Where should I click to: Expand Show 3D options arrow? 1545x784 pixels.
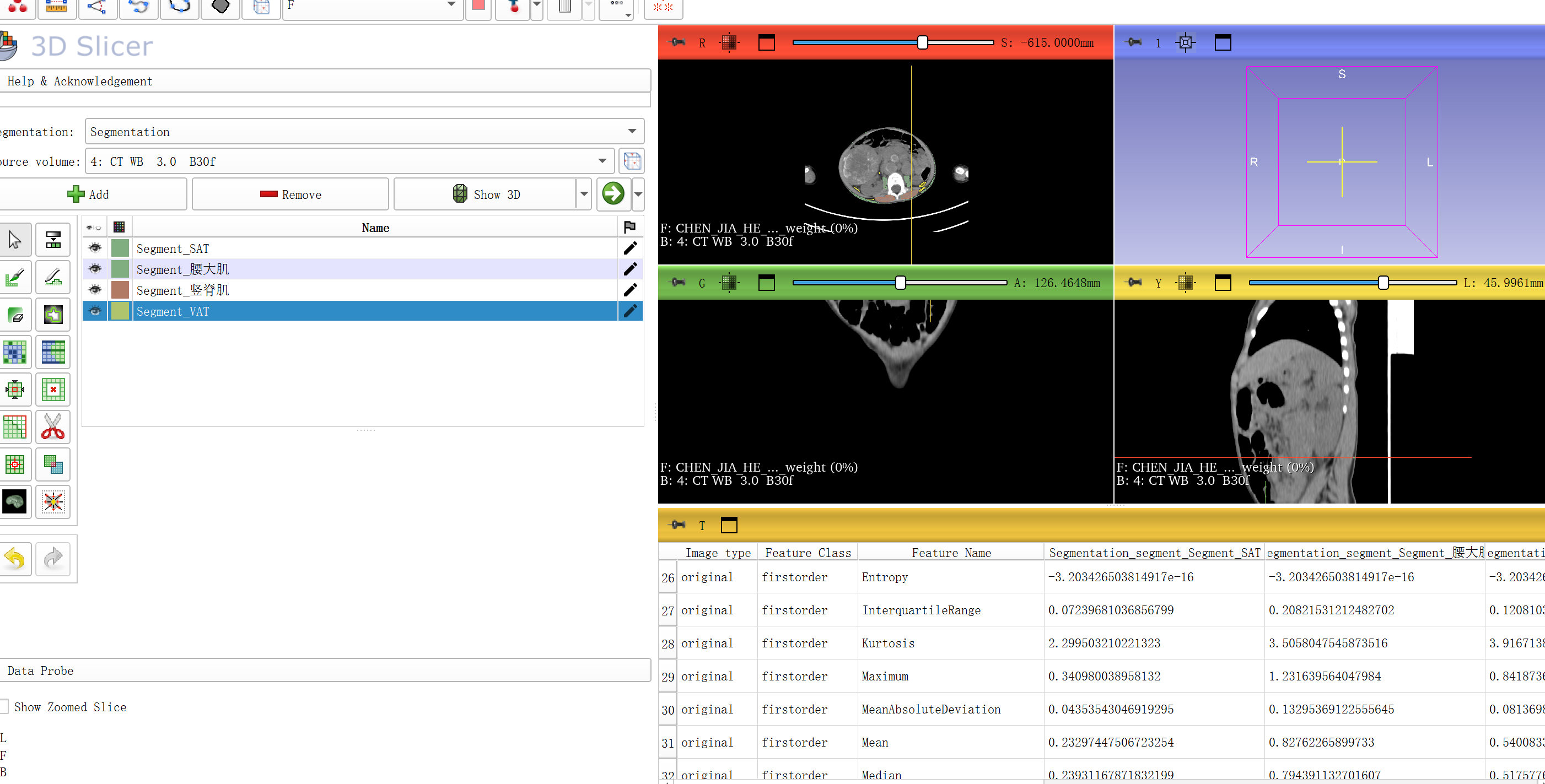tap(584, 194)
